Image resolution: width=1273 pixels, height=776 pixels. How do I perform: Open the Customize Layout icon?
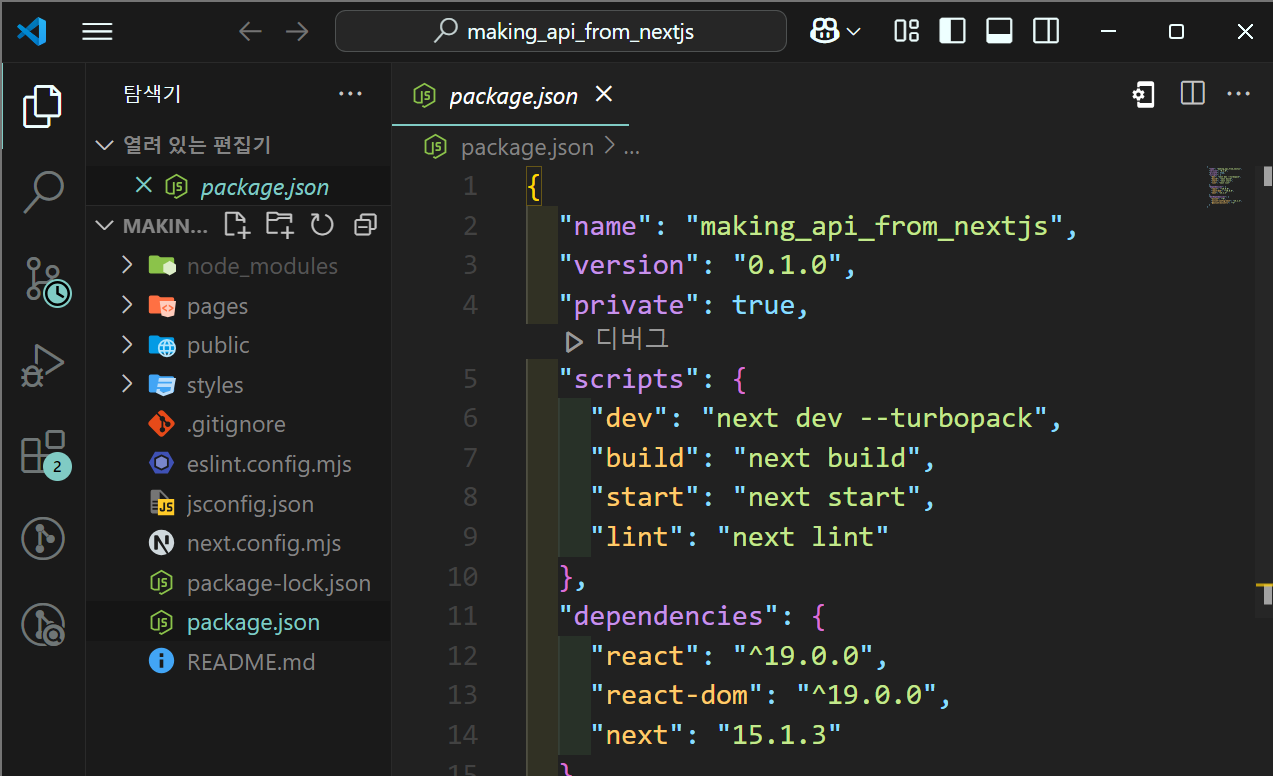click(x=906, y=32)
